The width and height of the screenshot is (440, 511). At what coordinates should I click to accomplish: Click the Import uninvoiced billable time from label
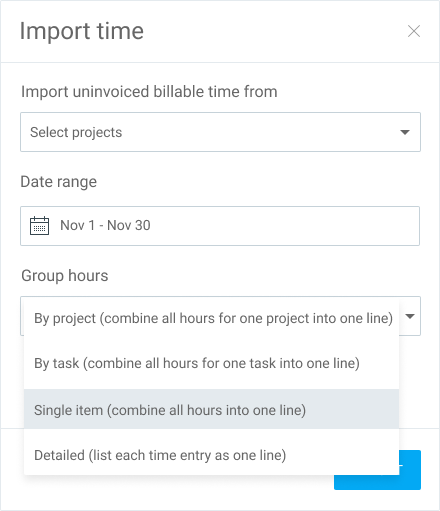pos(149,92)
